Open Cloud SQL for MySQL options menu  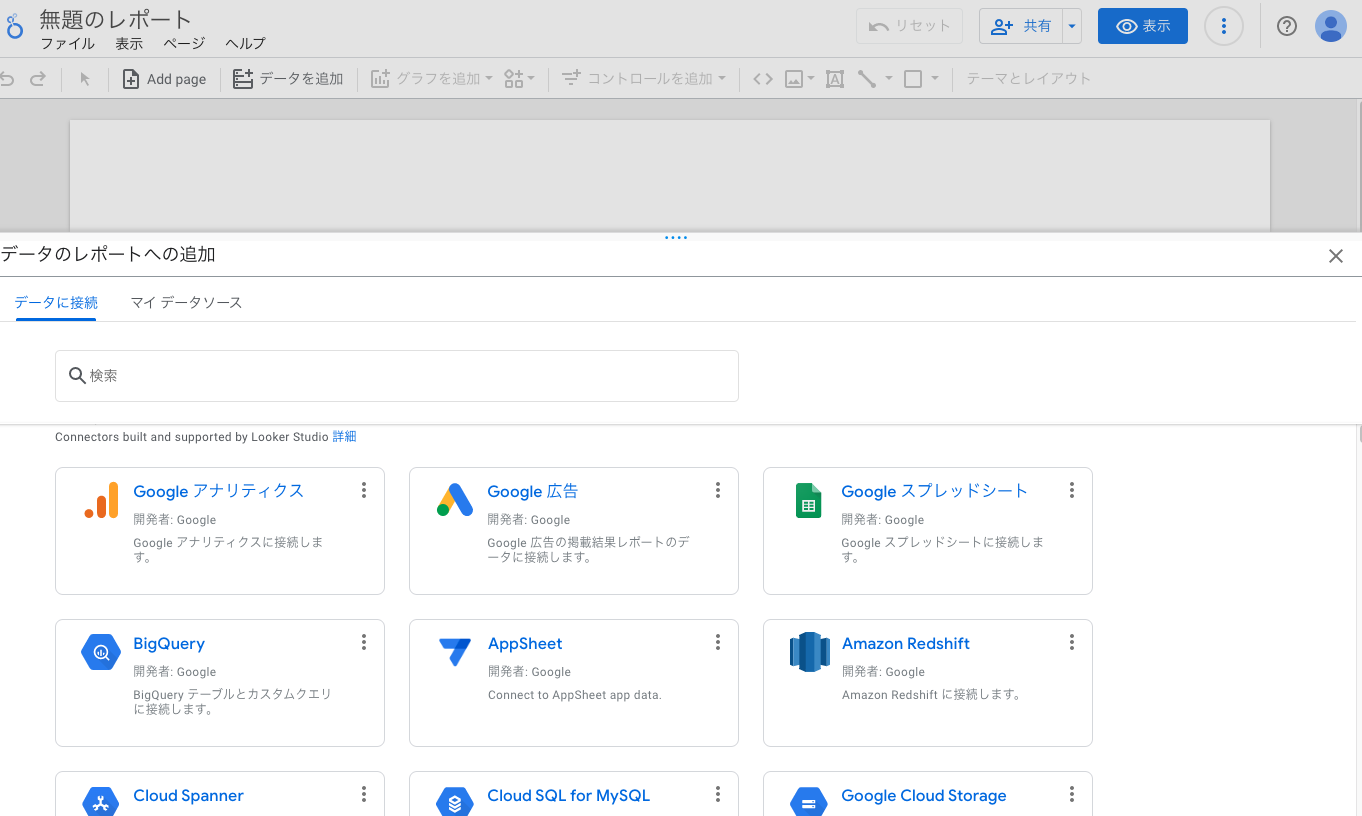tap(718, 794)
